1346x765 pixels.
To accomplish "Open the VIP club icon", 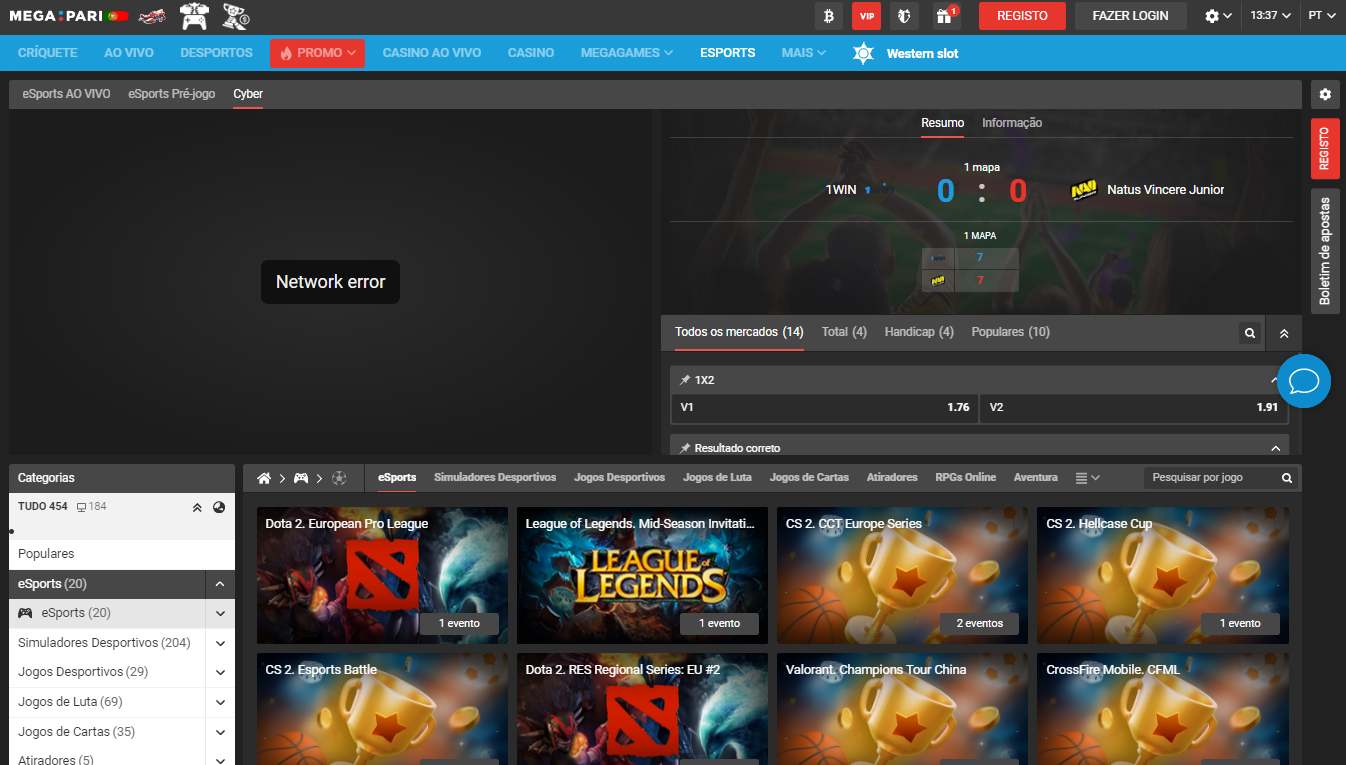I will (x=866, y=16).
